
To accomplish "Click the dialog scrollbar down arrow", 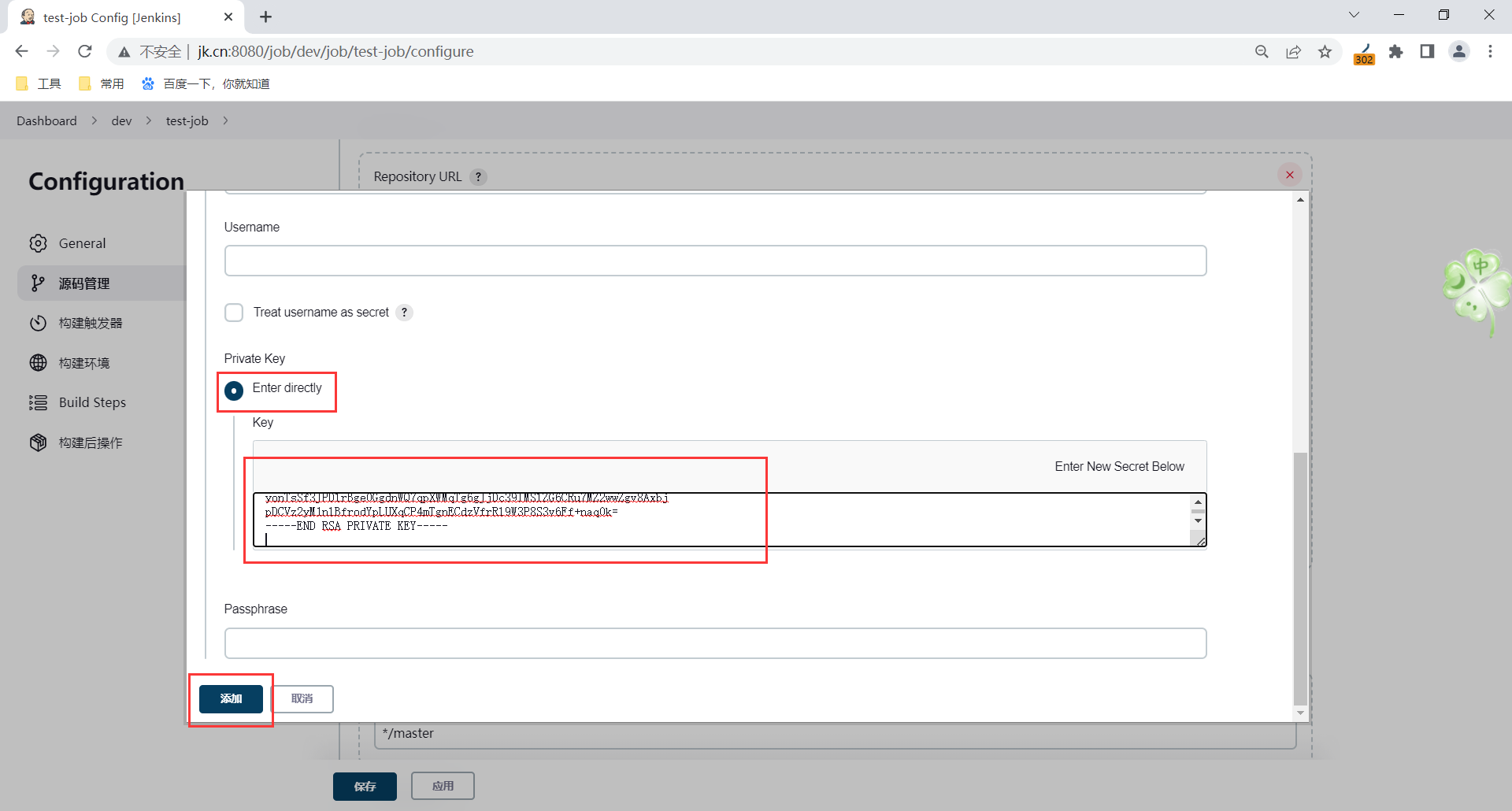I will pyautogui.click(x=1300, y=713).
